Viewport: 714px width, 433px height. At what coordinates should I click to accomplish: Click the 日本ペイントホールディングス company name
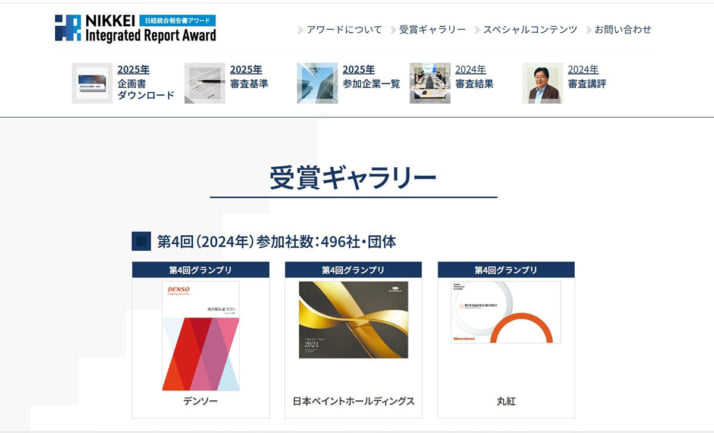click(x=353, y=401)
